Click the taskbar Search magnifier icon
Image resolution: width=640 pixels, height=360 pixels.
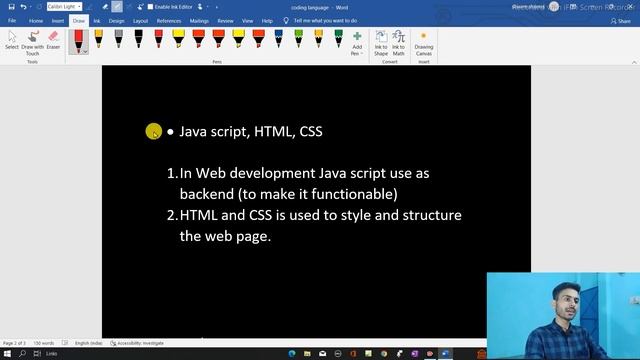tap(22, 353)
